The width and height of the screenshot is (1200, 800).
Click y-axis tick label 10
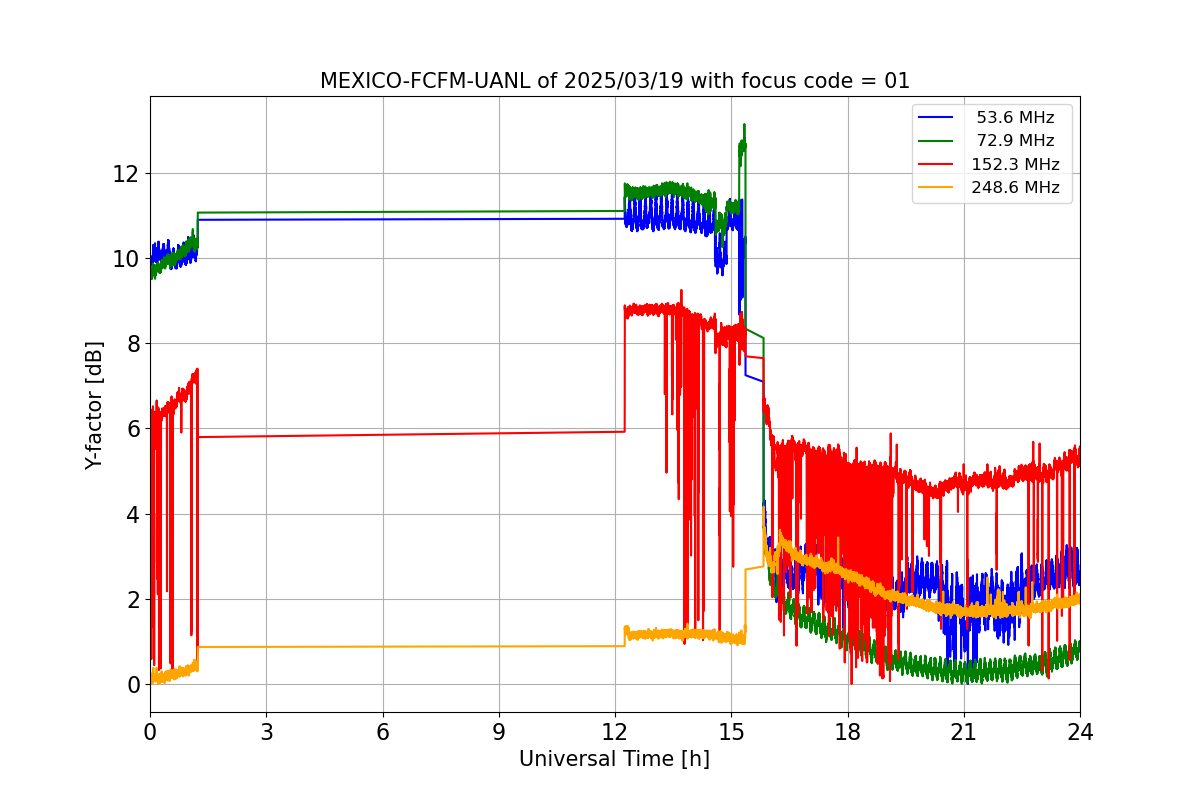[126, 259]
